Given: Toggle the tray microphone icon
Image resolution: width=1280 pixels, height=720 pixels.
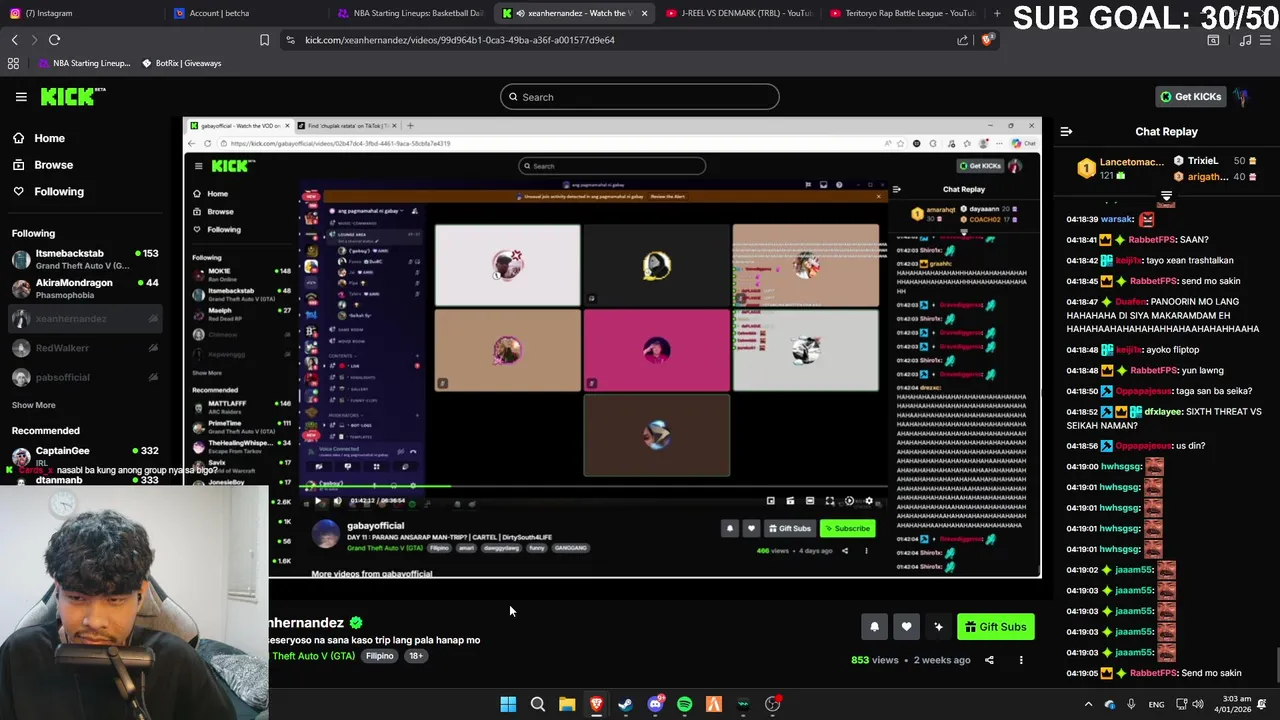Looking at the screenshot, I should coord(1131,704).
